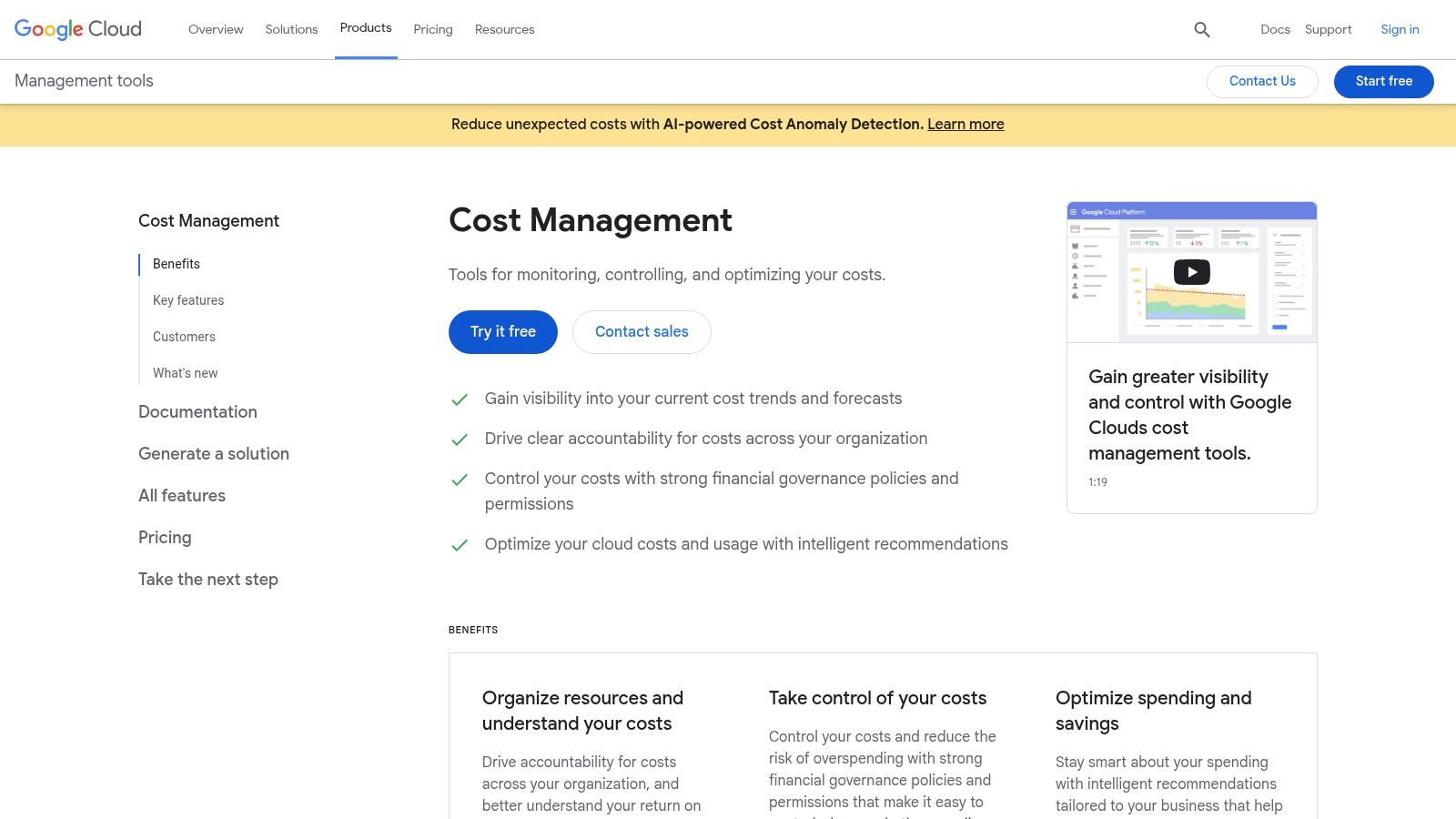Go to the Customers section
The height and width of the screenshot is (819, 1456).
click(x=184, y=337)
